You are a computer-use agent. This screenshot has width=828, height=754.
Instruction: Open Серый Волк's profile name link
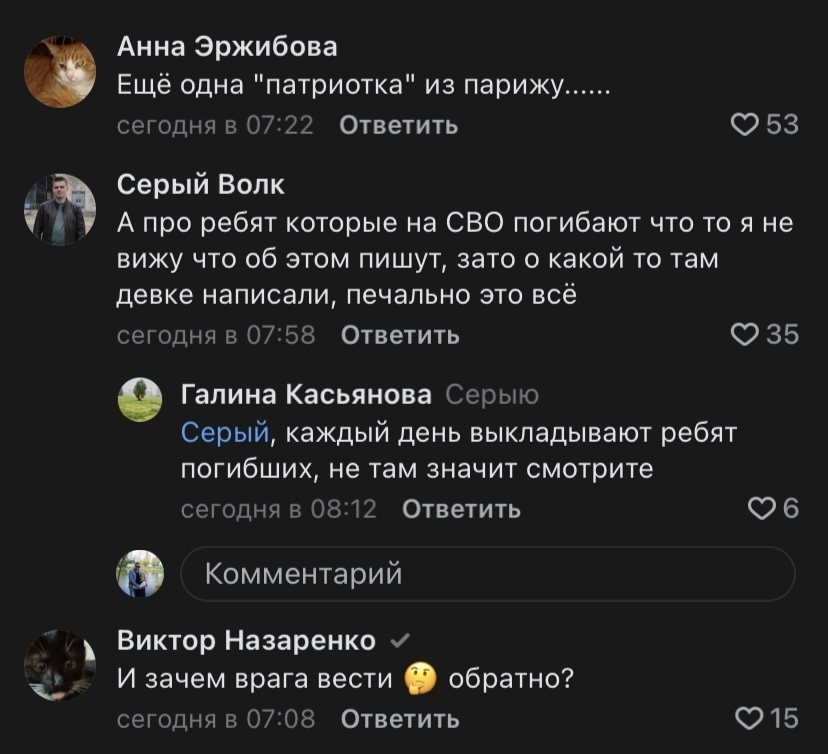point(201,184)
